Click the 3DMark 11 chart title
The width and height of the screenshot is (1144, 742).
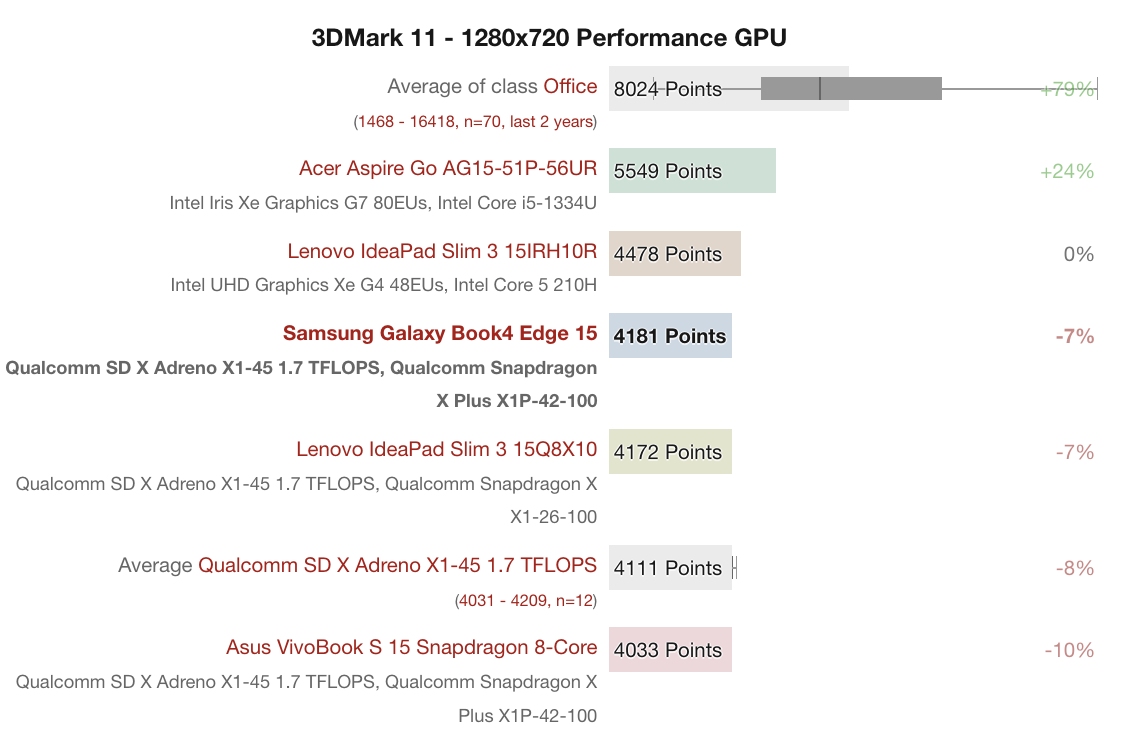click(549, 39)
